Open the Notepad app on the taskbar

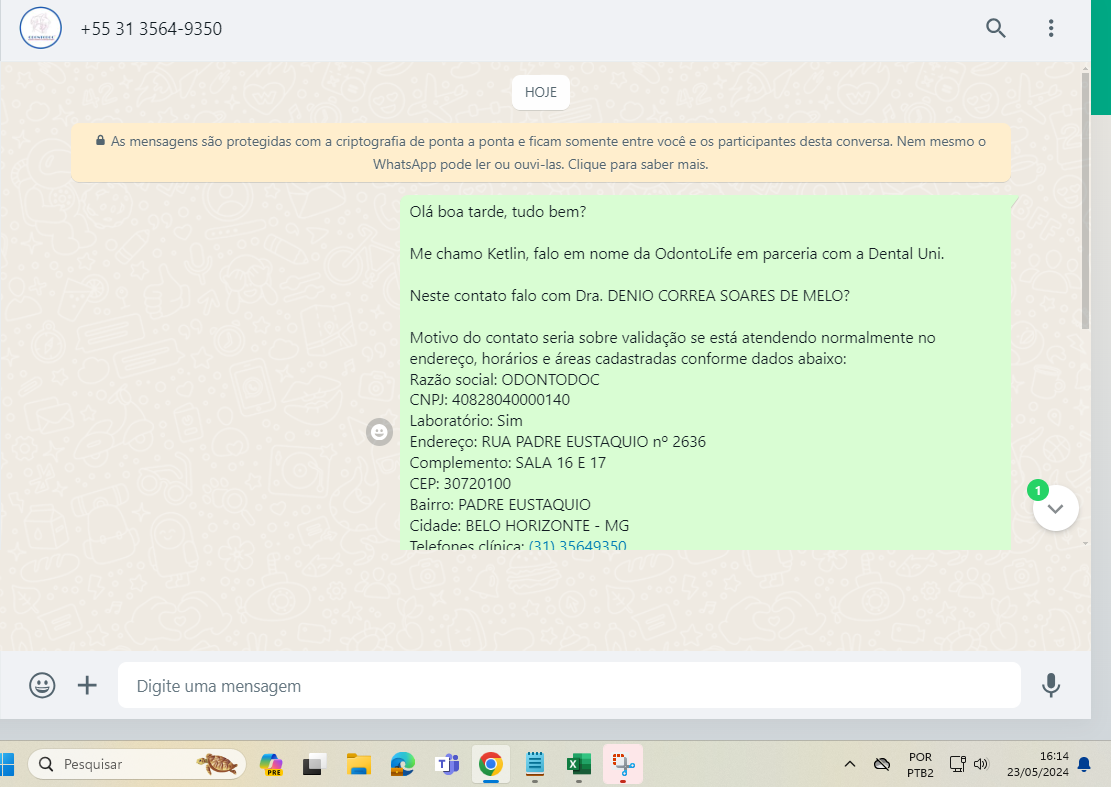click(x=535, y=764)
